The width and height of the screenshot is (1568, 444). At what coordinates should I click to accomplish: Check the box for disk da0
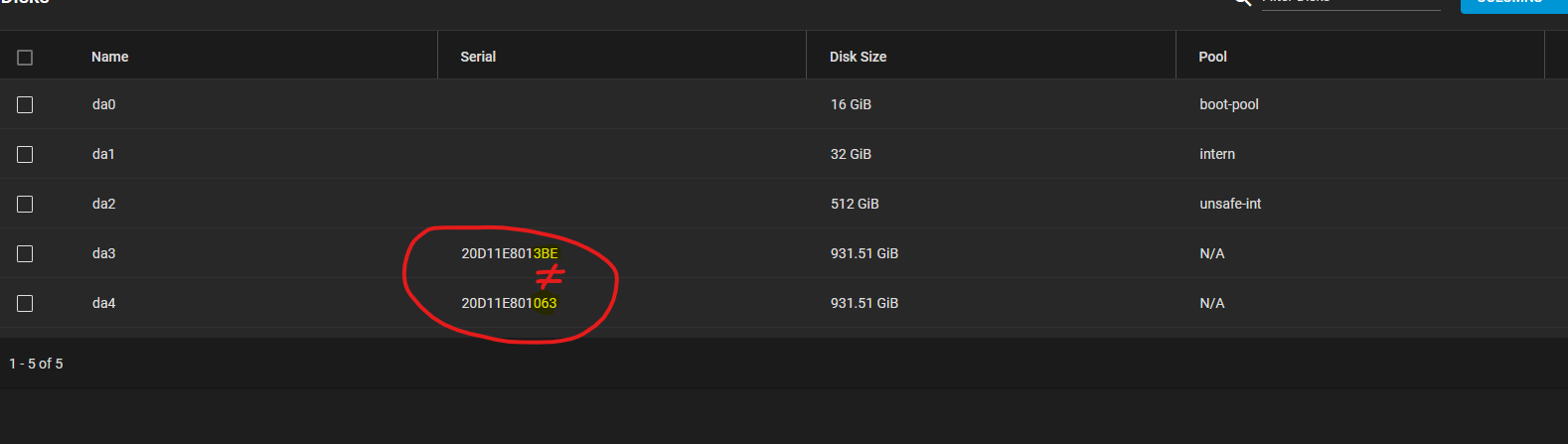click(25, 104)
